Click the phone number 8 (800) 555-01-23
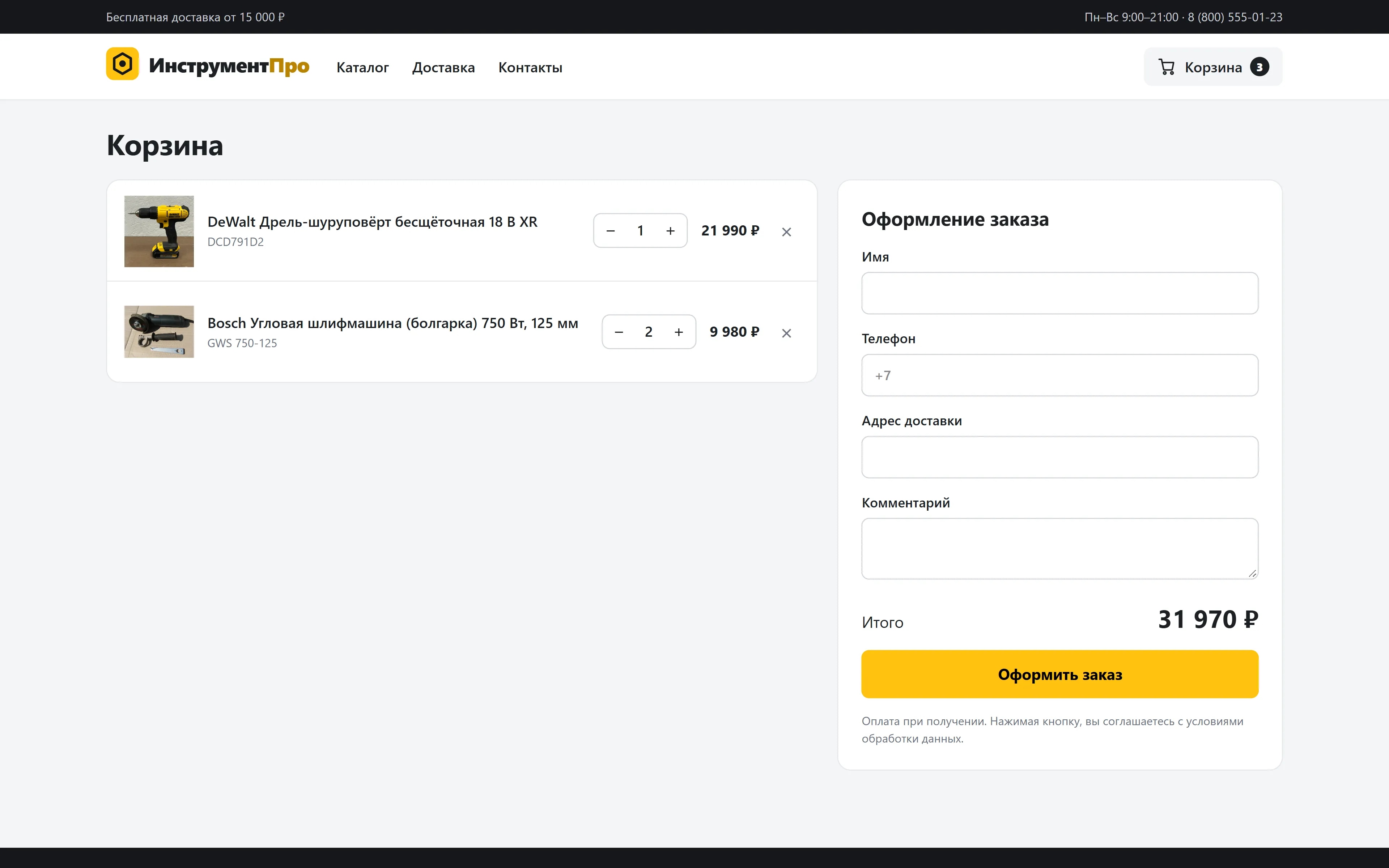1389x868 pixels. [1235, 17]
